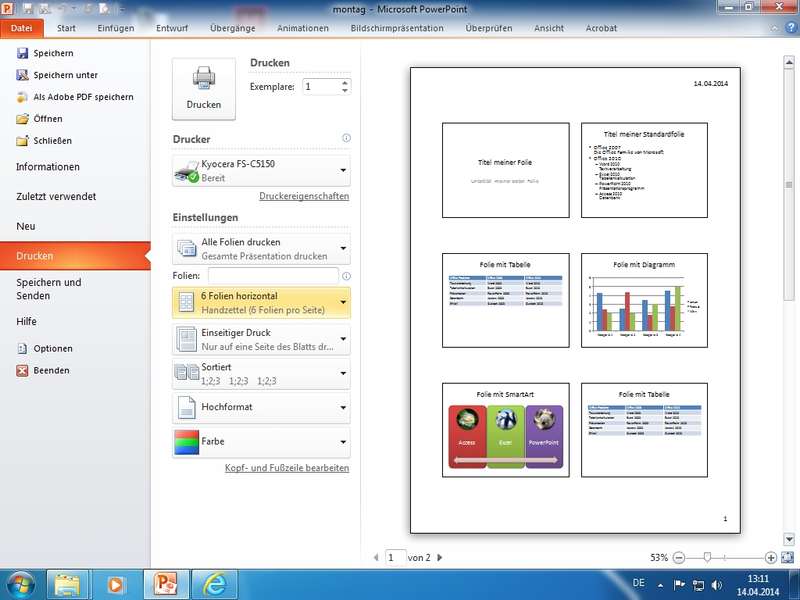The height and width of the screenshot is (600, 800).
Task: Click the zoom out minus button
Action: (679, 557)
